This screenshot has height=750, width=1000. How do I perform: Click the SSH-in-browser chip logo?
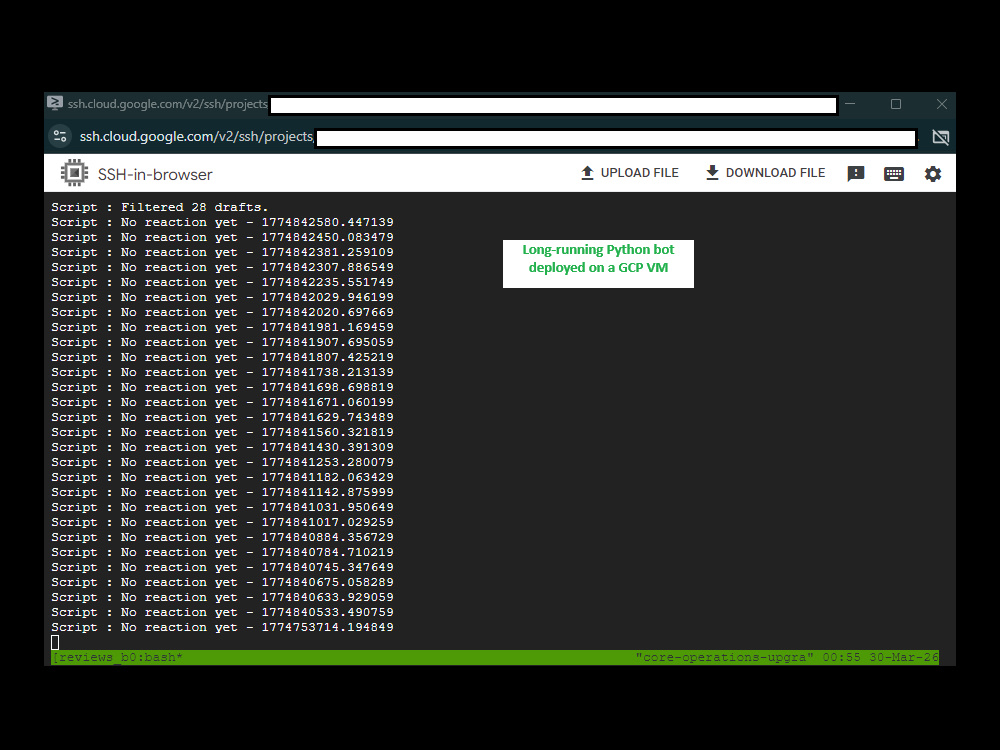tap(75, 173)
